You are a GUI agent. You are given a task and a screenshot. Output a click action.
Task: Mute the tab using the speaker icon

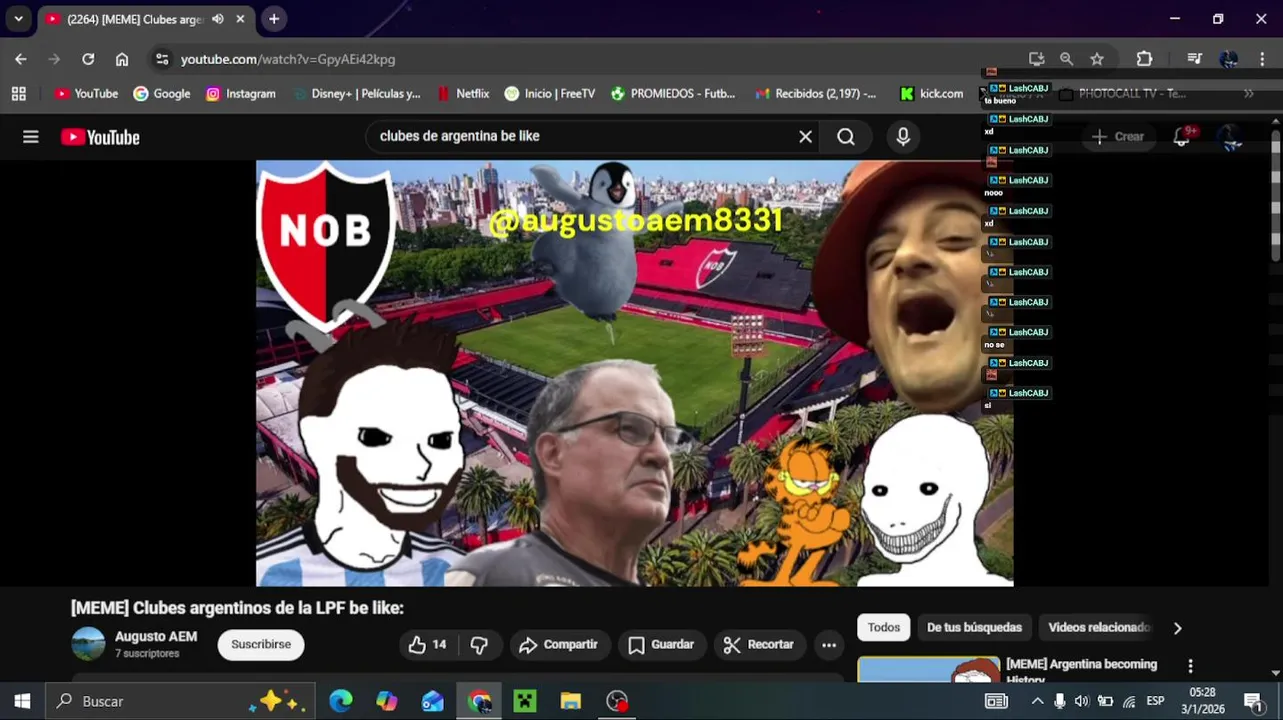(218, 19)
